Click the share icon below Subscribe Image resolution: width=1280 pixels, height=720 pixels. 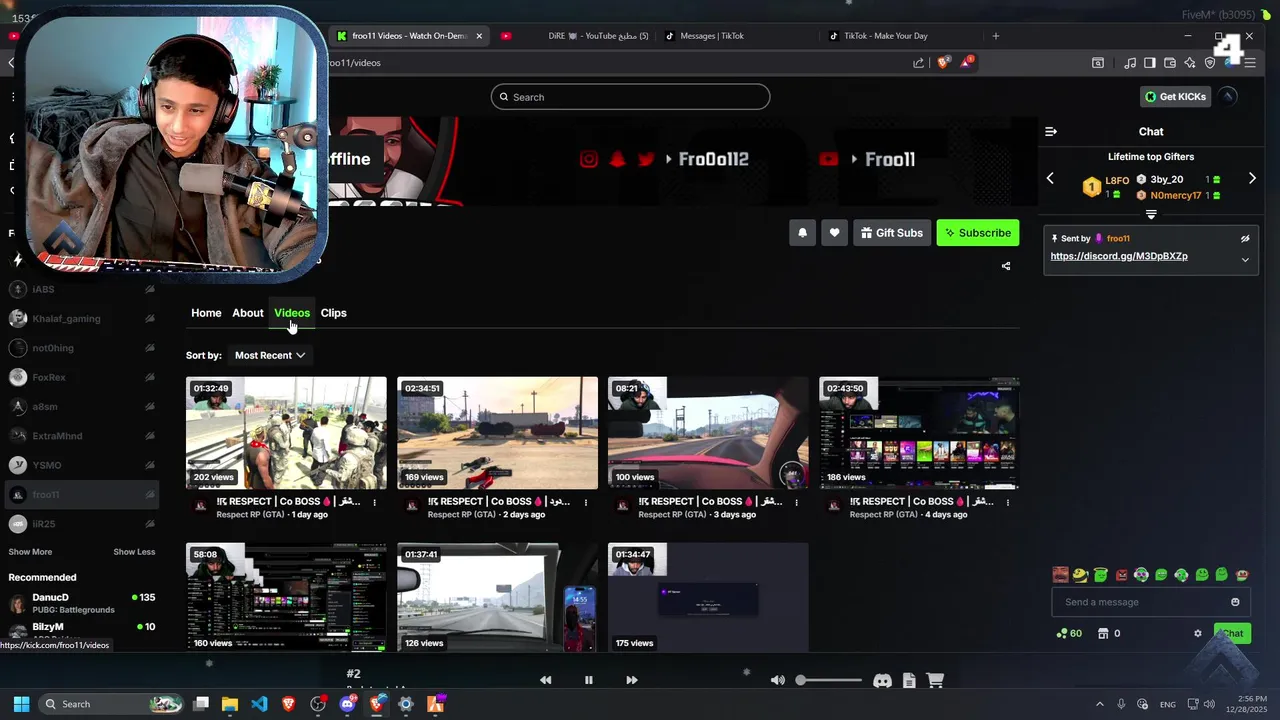[1006, 266]
